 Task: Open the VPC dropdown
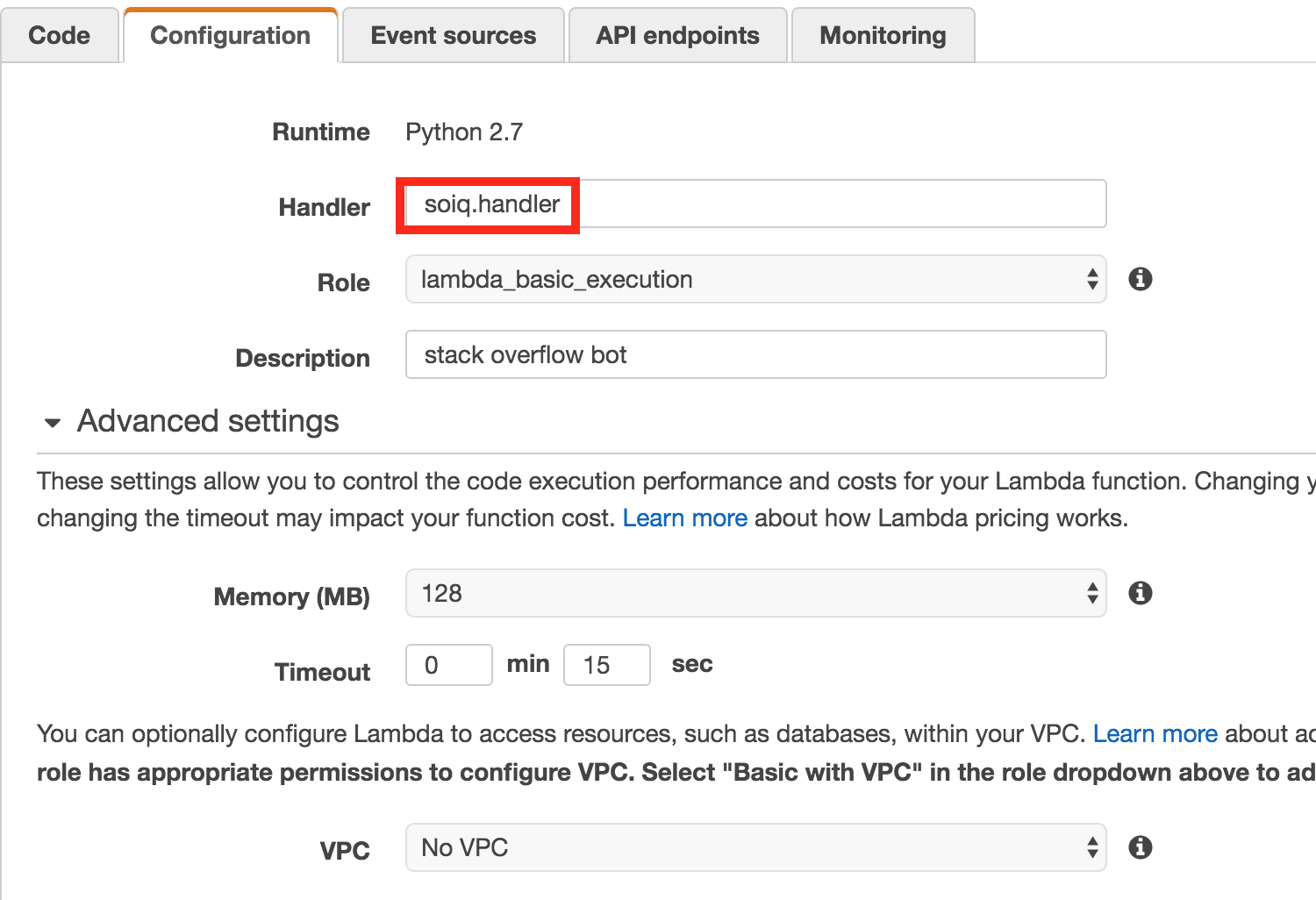755,847
